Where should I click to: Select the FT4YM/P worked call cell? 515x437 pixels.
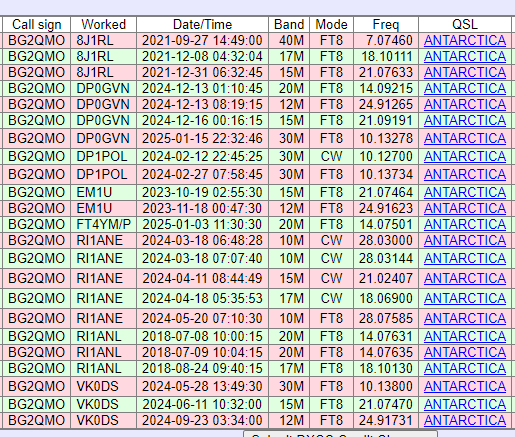tap(103, 225)
